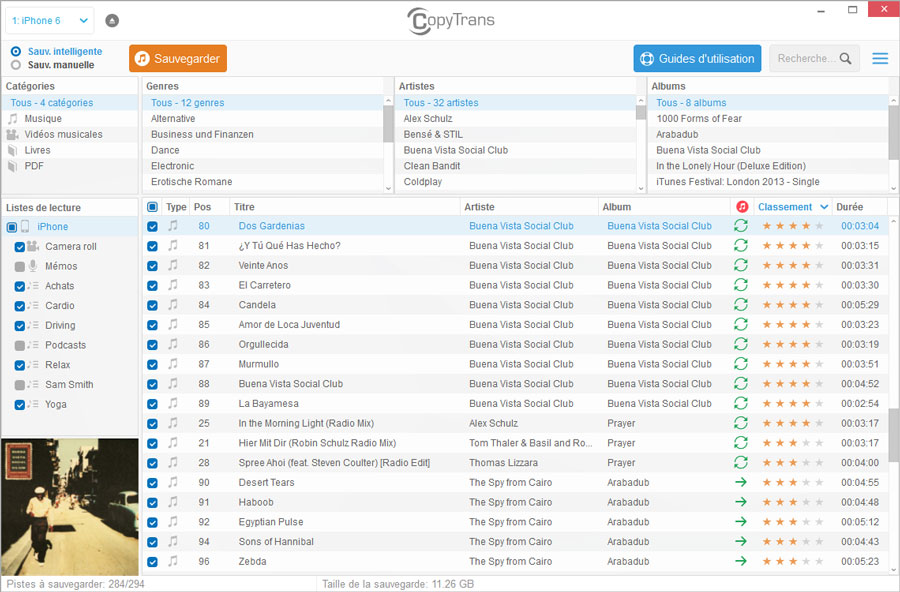Click the Yoga playlist icon
This screenshot has height=592, width=900.
33,404
